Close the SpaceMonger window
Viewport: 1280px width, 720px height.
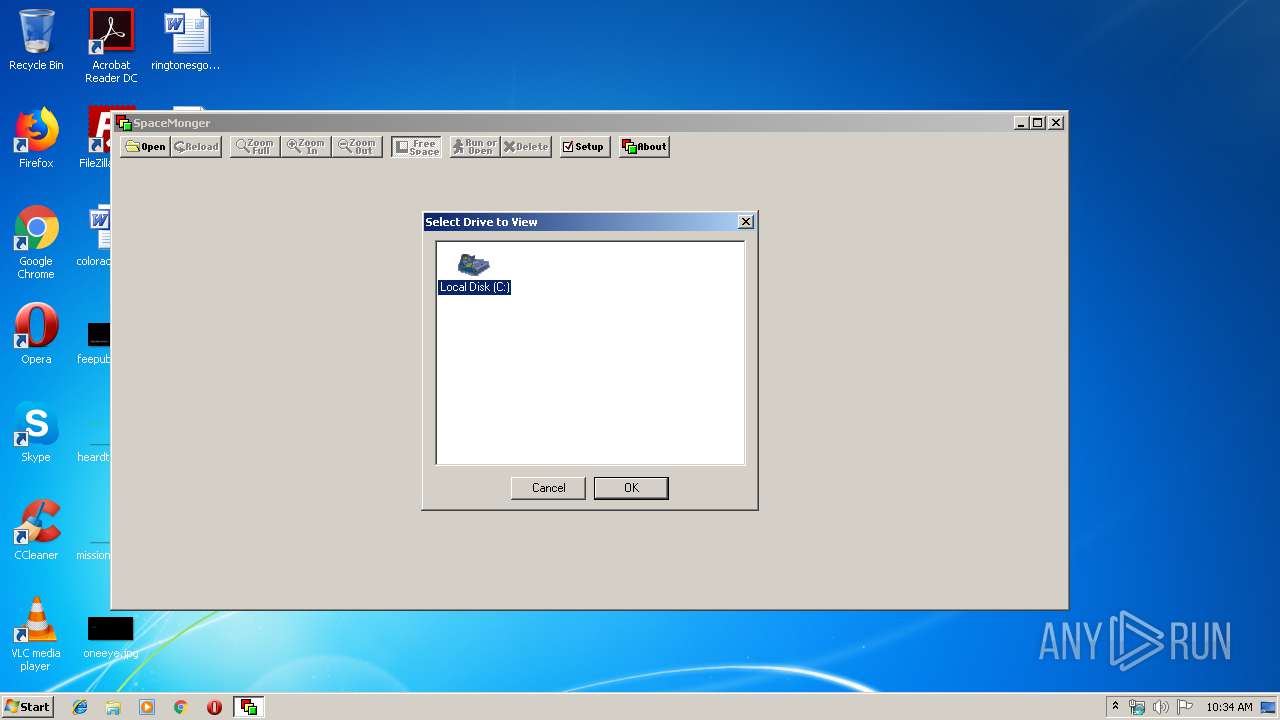point(1056,123)
